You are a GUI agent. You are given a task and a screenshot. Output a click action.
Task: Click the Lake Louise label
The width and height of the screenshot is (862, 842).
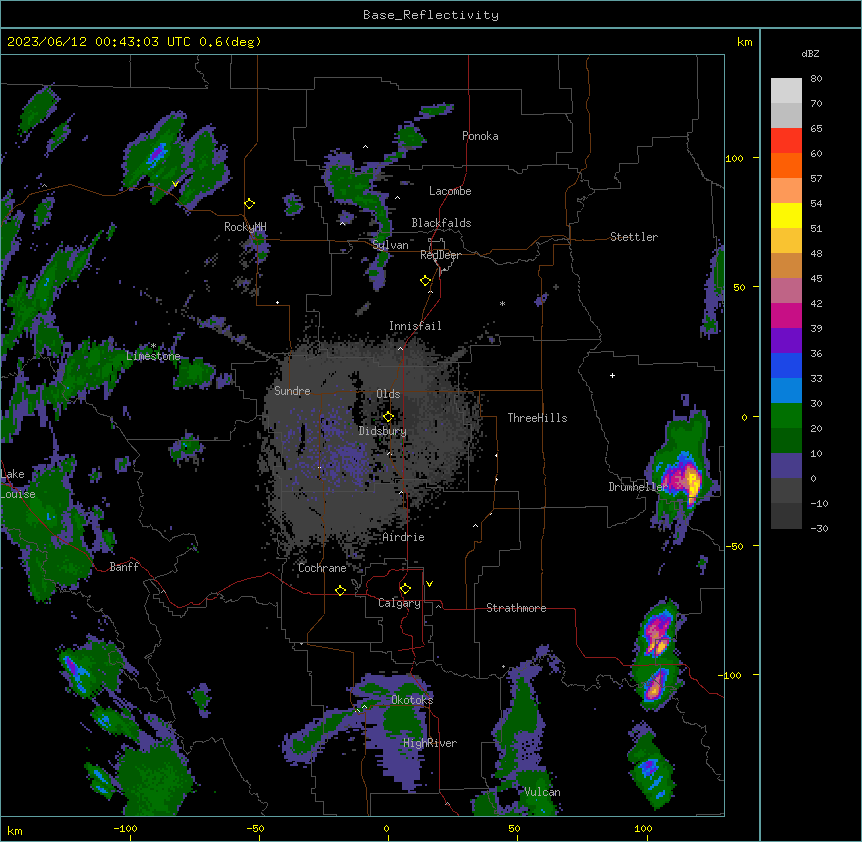coord(18,484)
